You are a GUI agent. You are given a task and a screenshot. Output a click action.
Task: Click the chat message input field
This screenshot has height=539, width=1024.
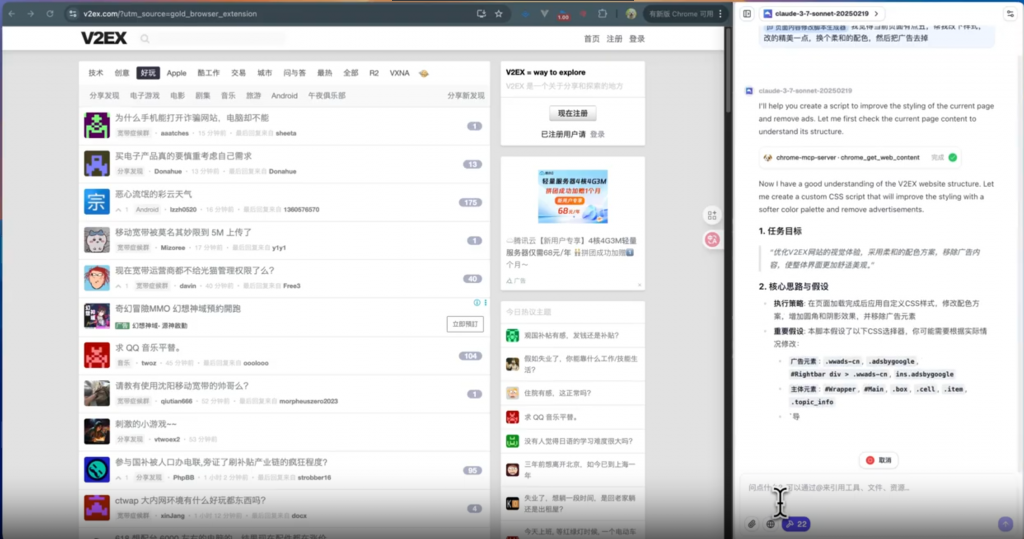click(x=870, y=488)
